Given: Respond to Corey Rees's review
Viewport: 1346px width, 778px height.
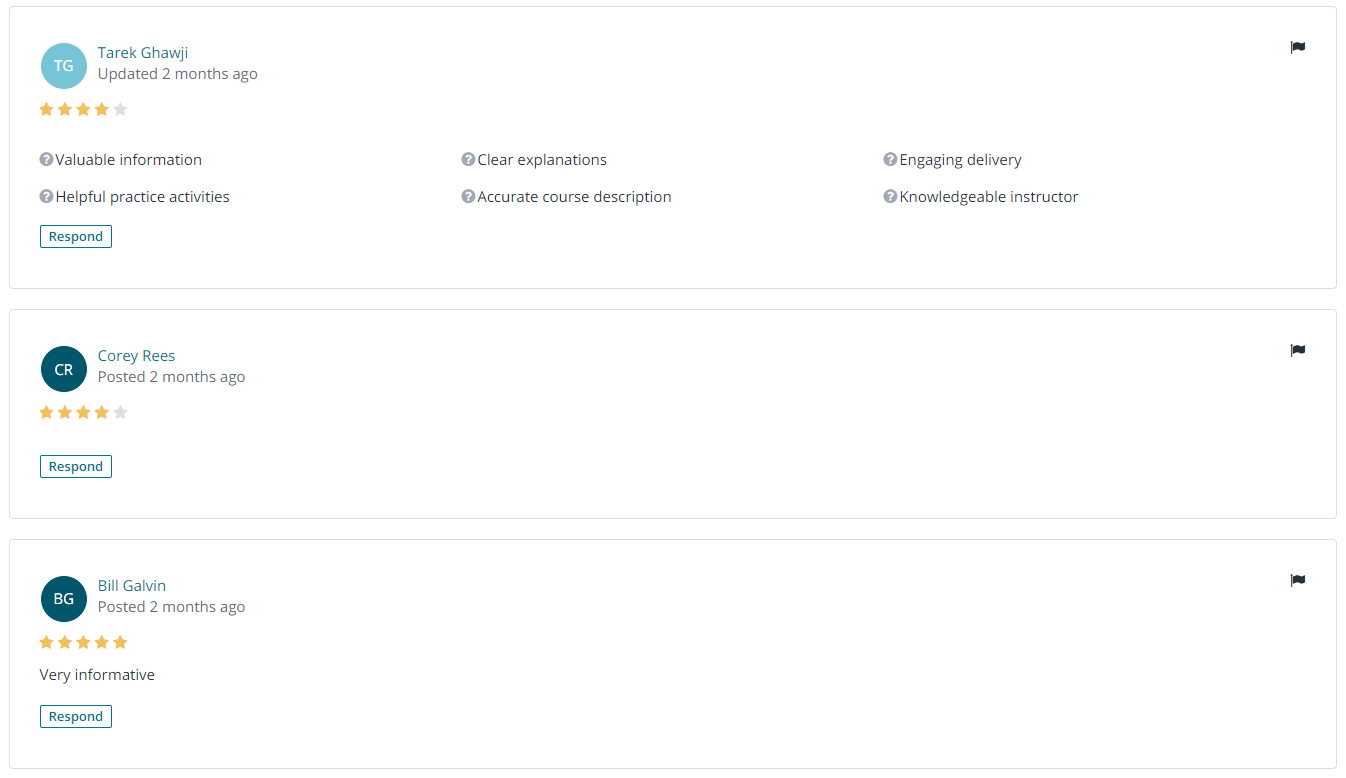Looking at the screenshot, I should (x=76, y=466).
